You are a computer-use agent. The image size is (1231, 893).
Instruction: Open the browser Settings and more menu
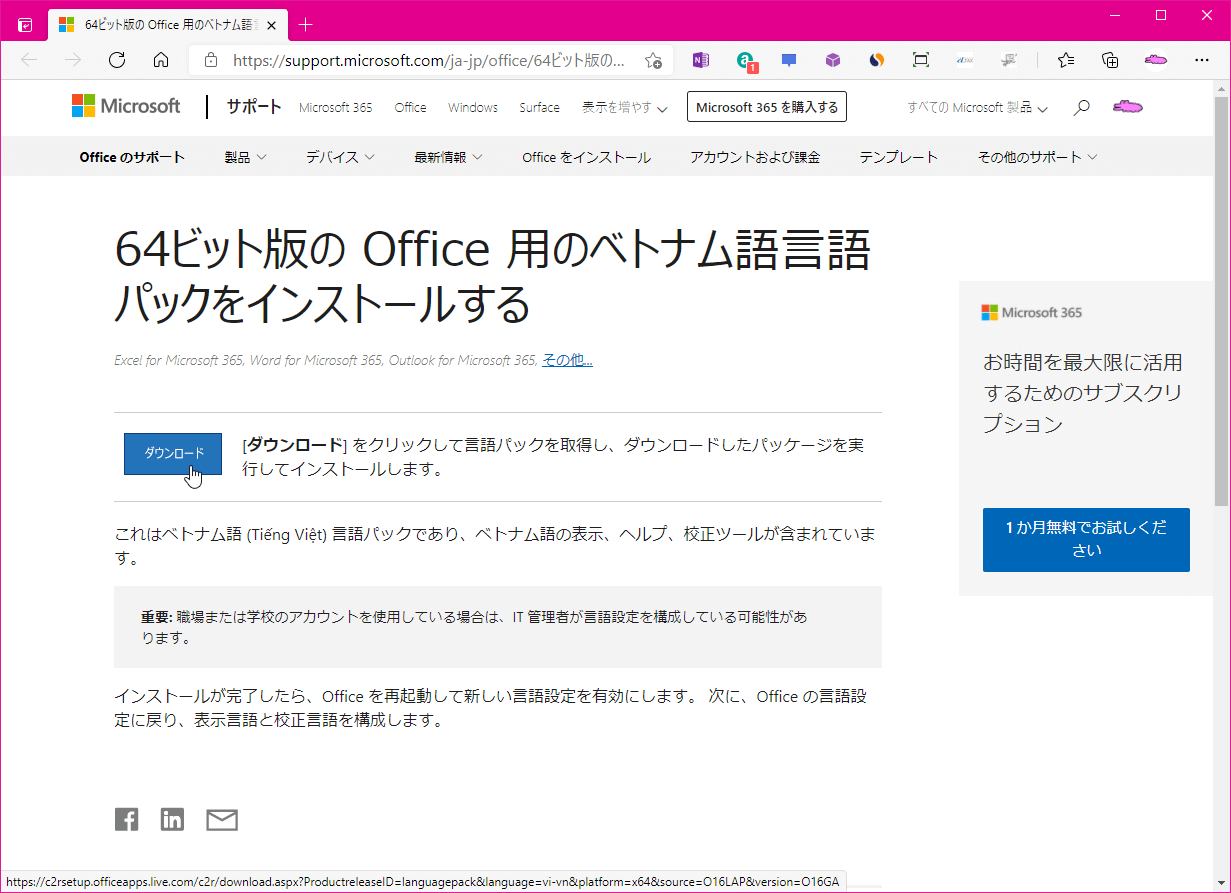[x=1202, y=60]
